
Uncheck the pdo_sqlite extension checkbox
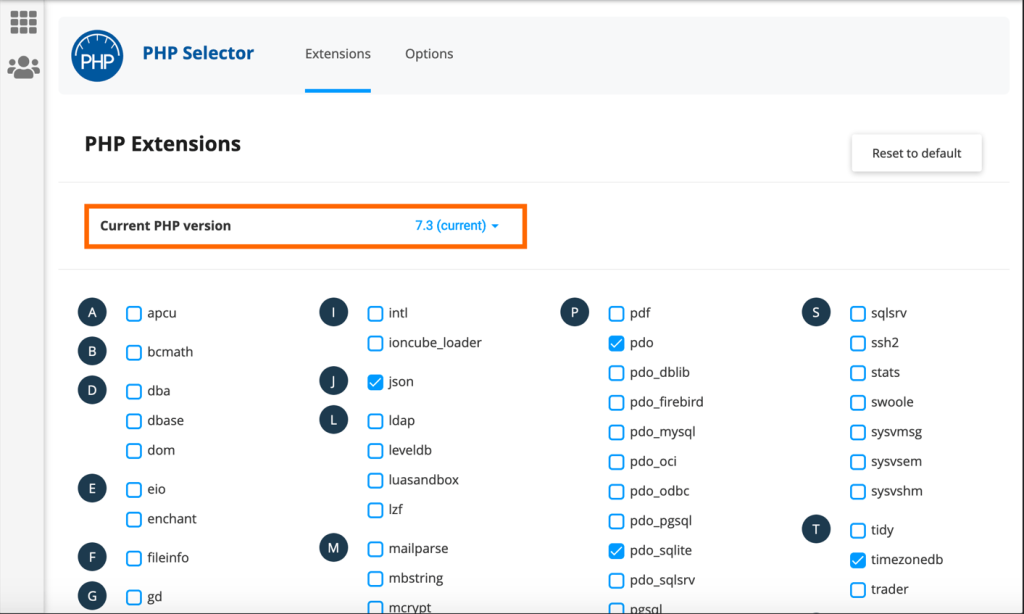(x=616, y=551)
